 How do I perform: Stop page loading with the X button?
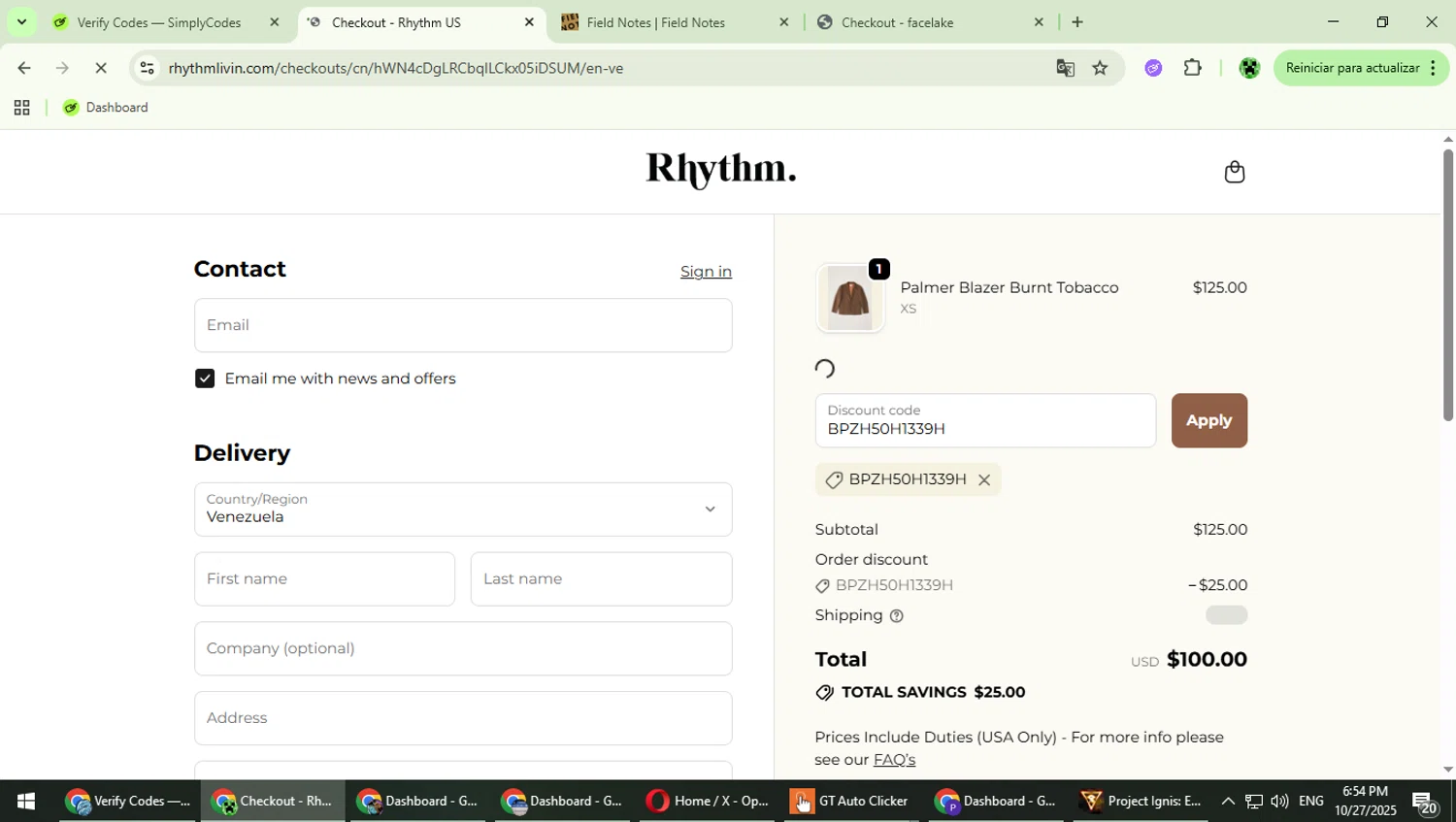[x=101, y=68]
